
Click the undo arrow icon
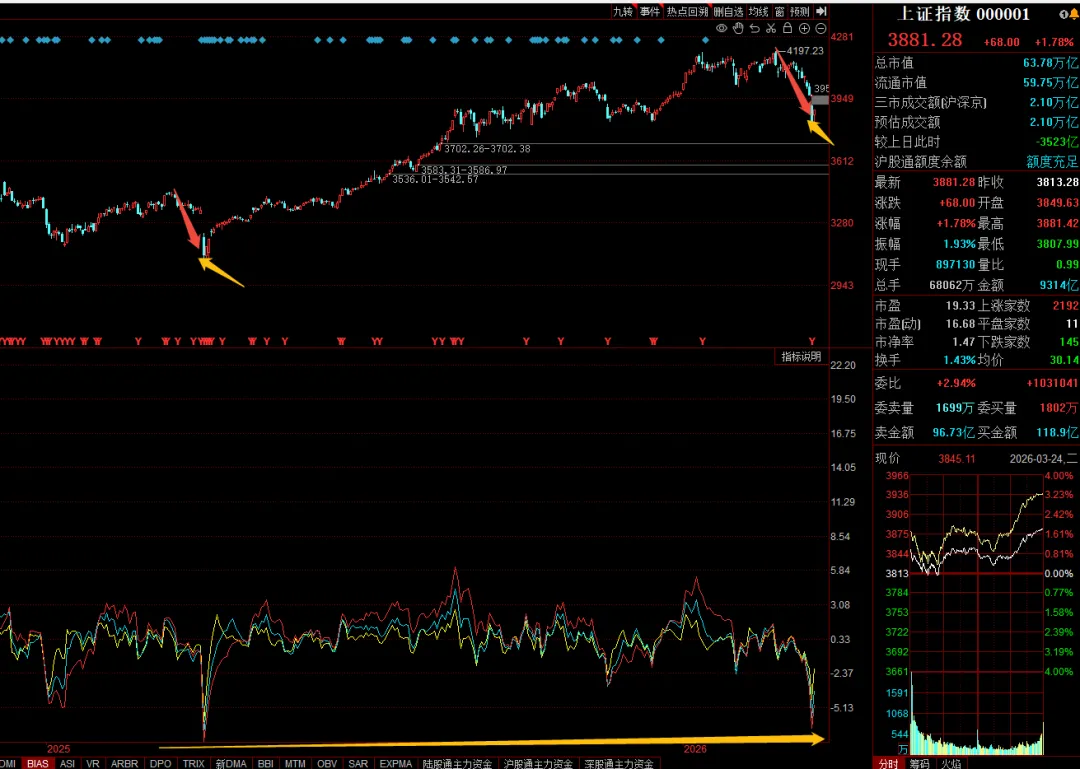point(755,28)
